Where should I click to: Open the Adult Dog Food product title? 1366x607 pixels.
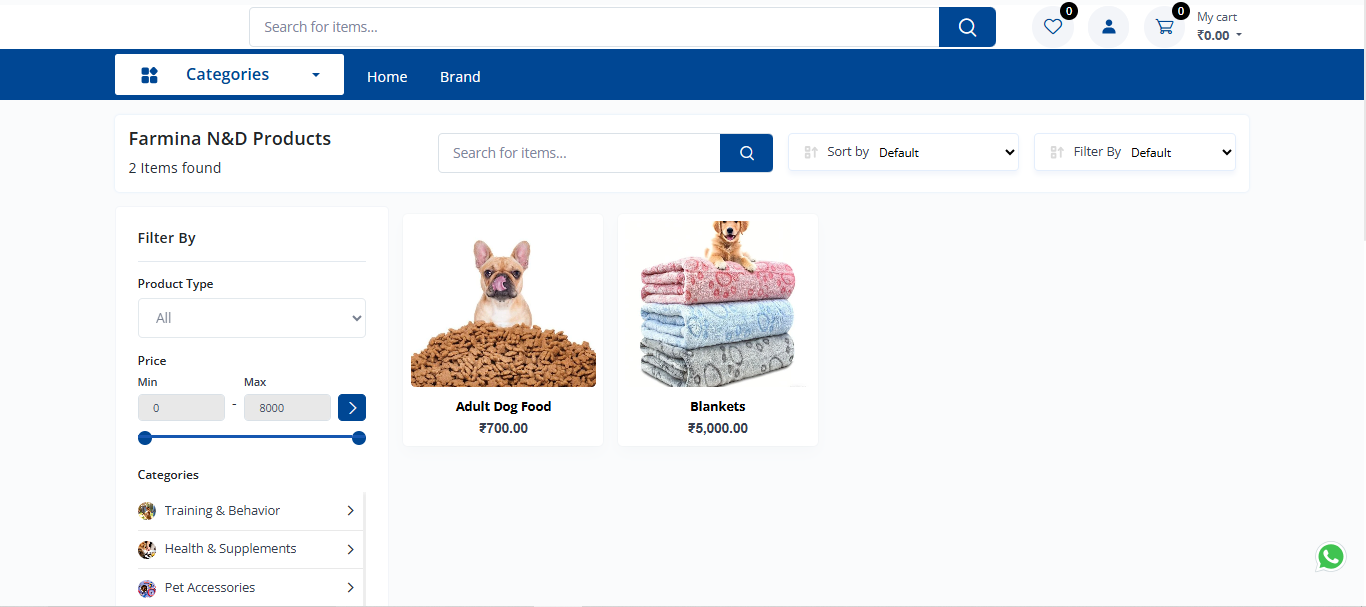tap(503, 406)
